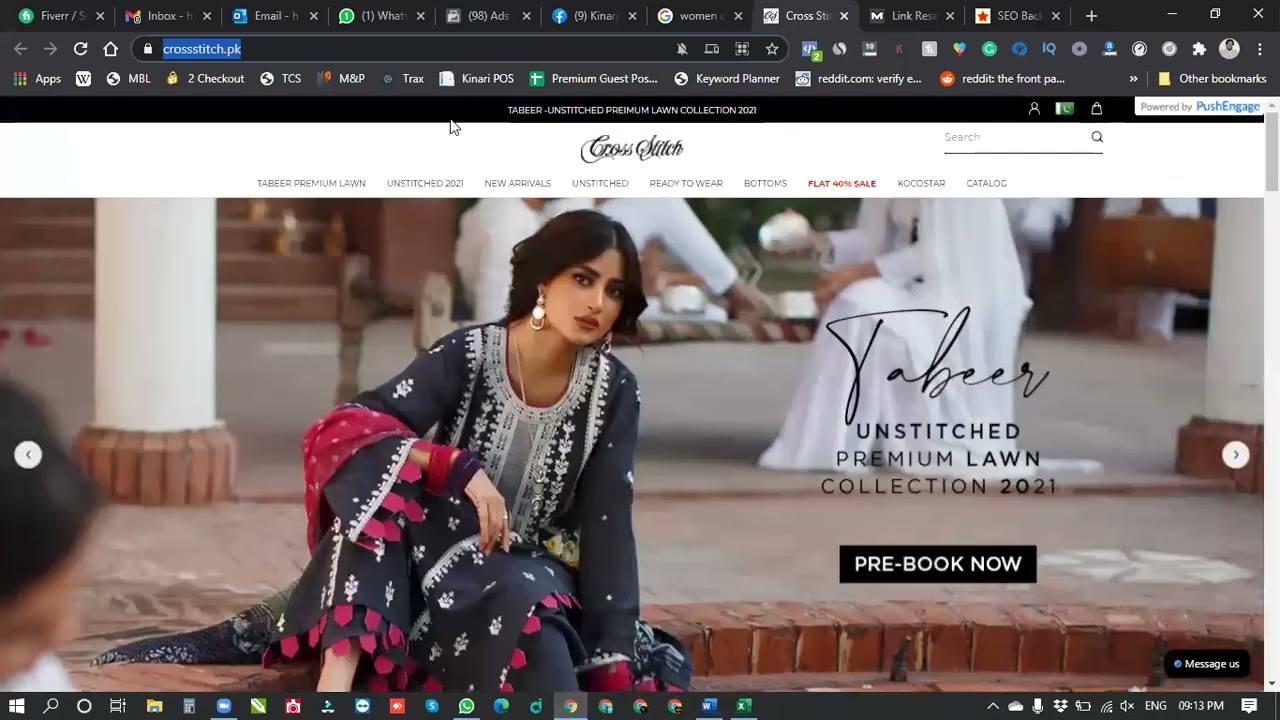Reload the page in Chrome
The height and width of the screenshot is (720, 1280).
point(81,49)
